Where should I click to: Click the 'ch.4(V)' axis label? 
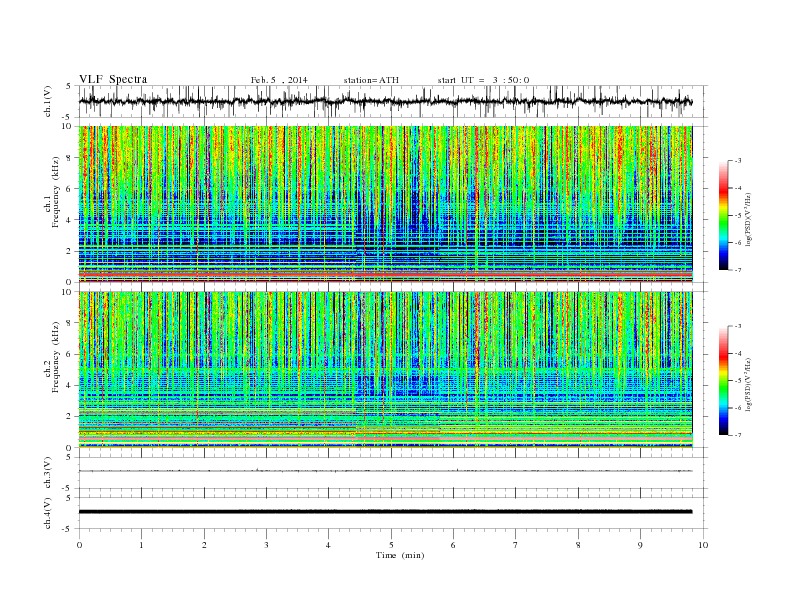coord(47,513)
